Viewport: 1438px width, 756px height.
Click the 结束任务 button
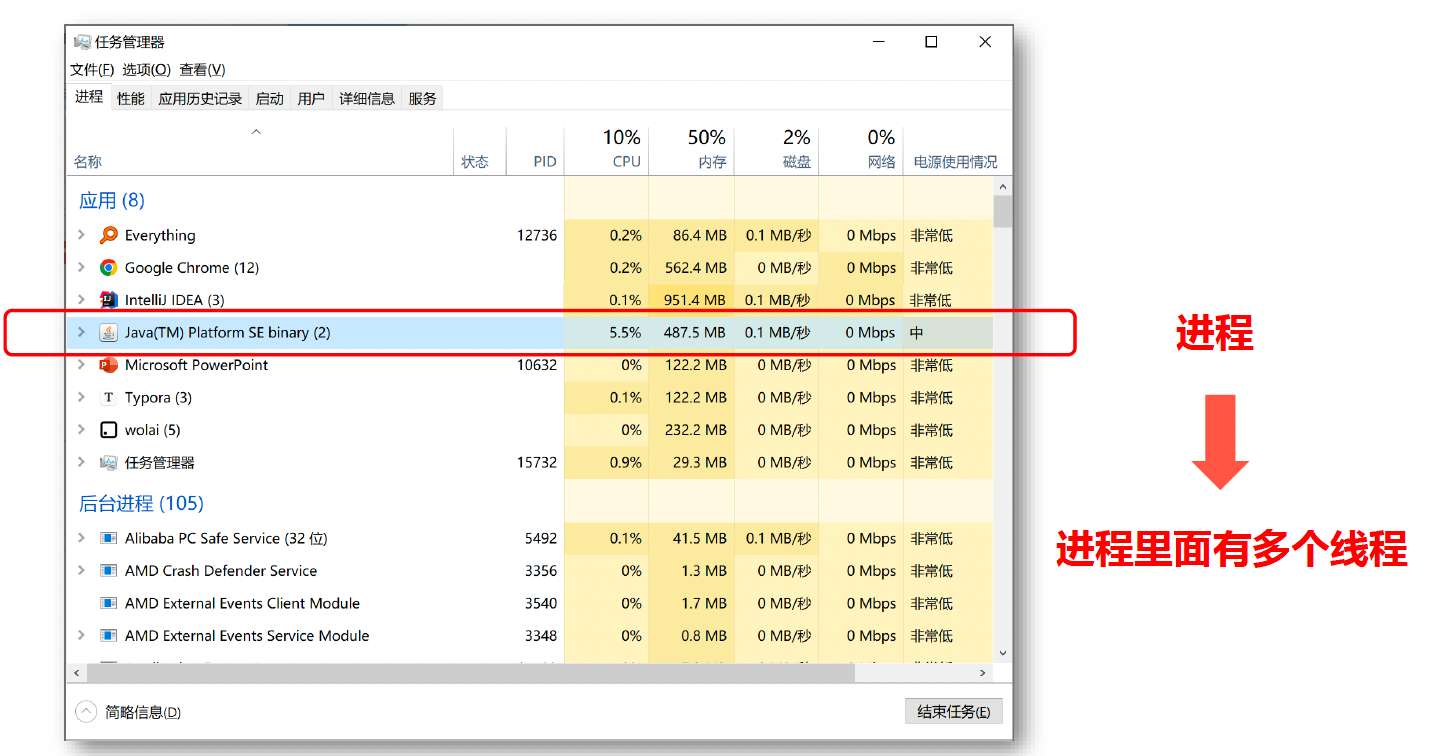point(953,712)
